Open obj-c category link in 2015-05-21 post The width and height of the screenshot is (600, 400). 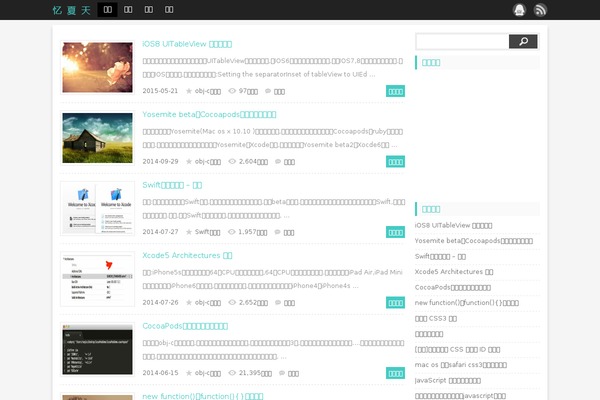(x=208, y=91)
